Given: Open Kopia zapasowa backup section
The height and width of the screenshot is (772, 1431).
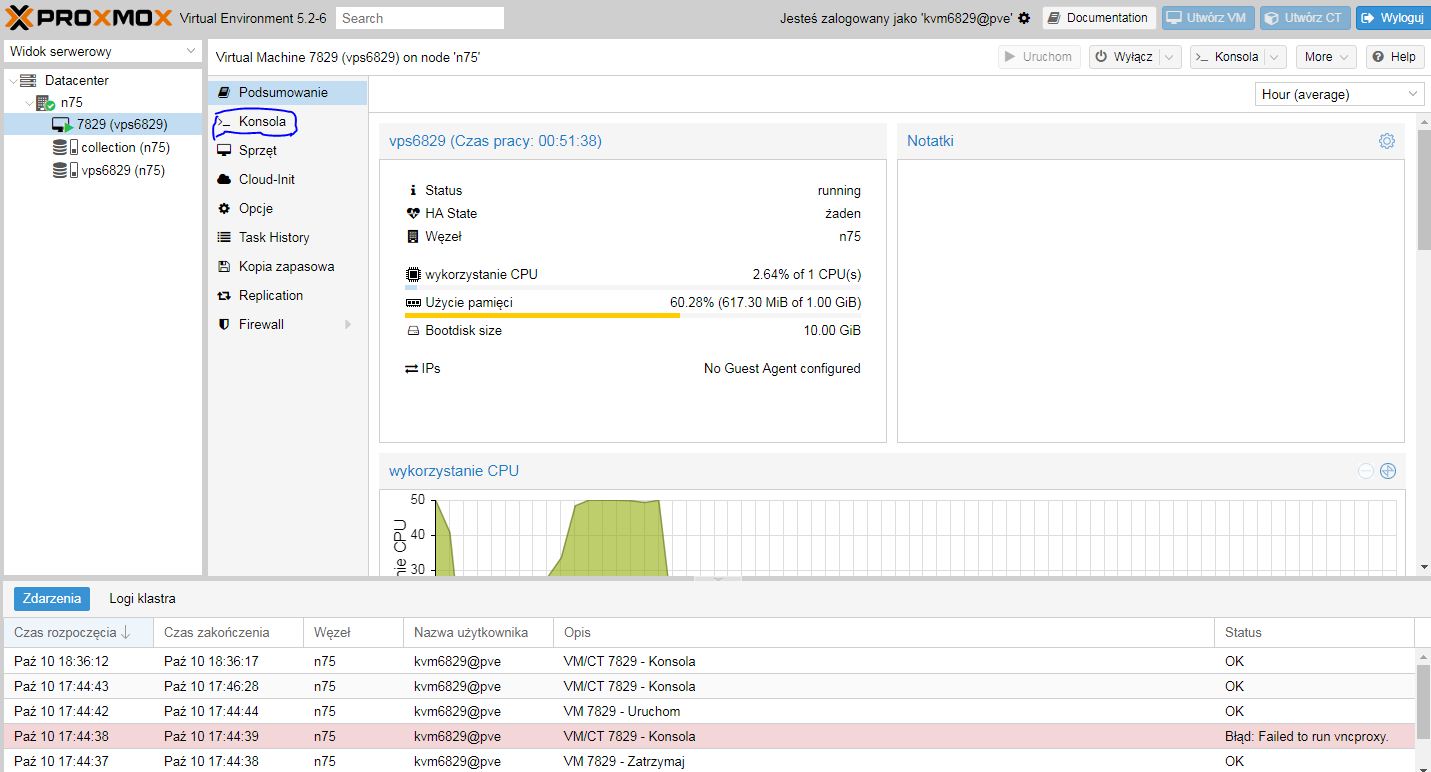Looking at the screenshot, I should click(286, 266).
